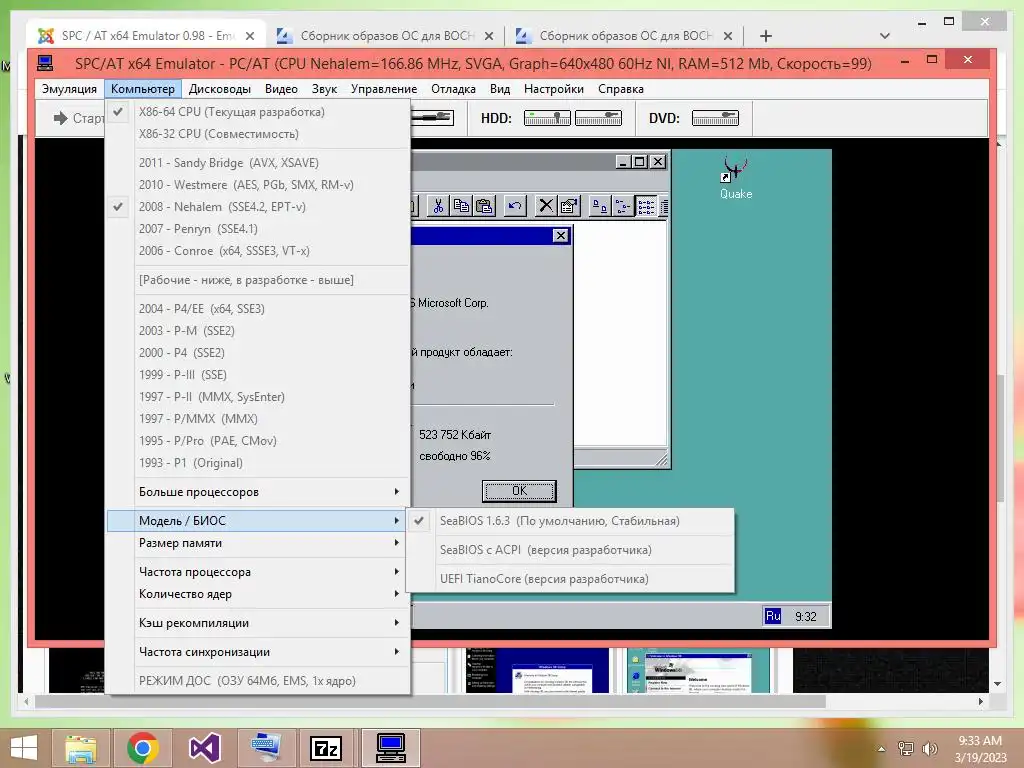Expand Кэш рекомпиляции submenu

pyautogui.click(x=258, y=622)
